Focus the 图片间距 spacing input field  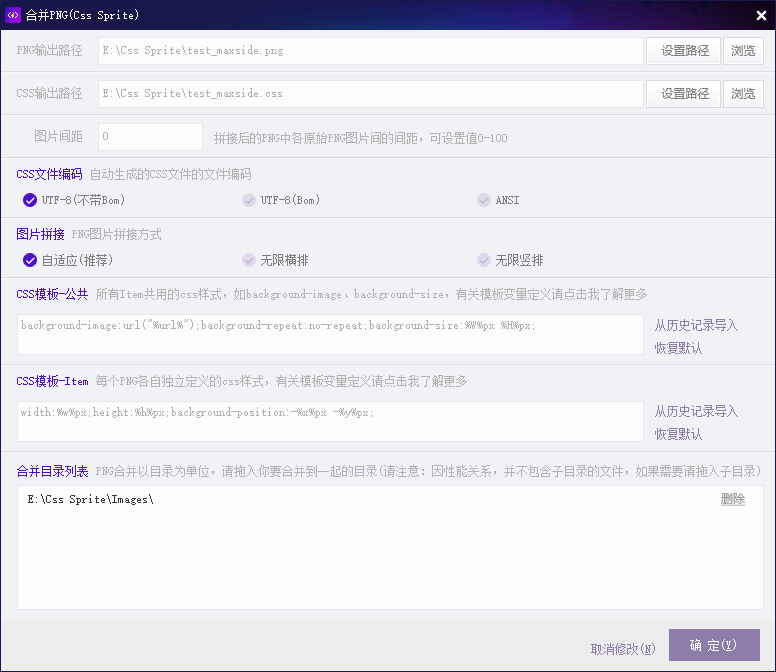tap(150, 137)
